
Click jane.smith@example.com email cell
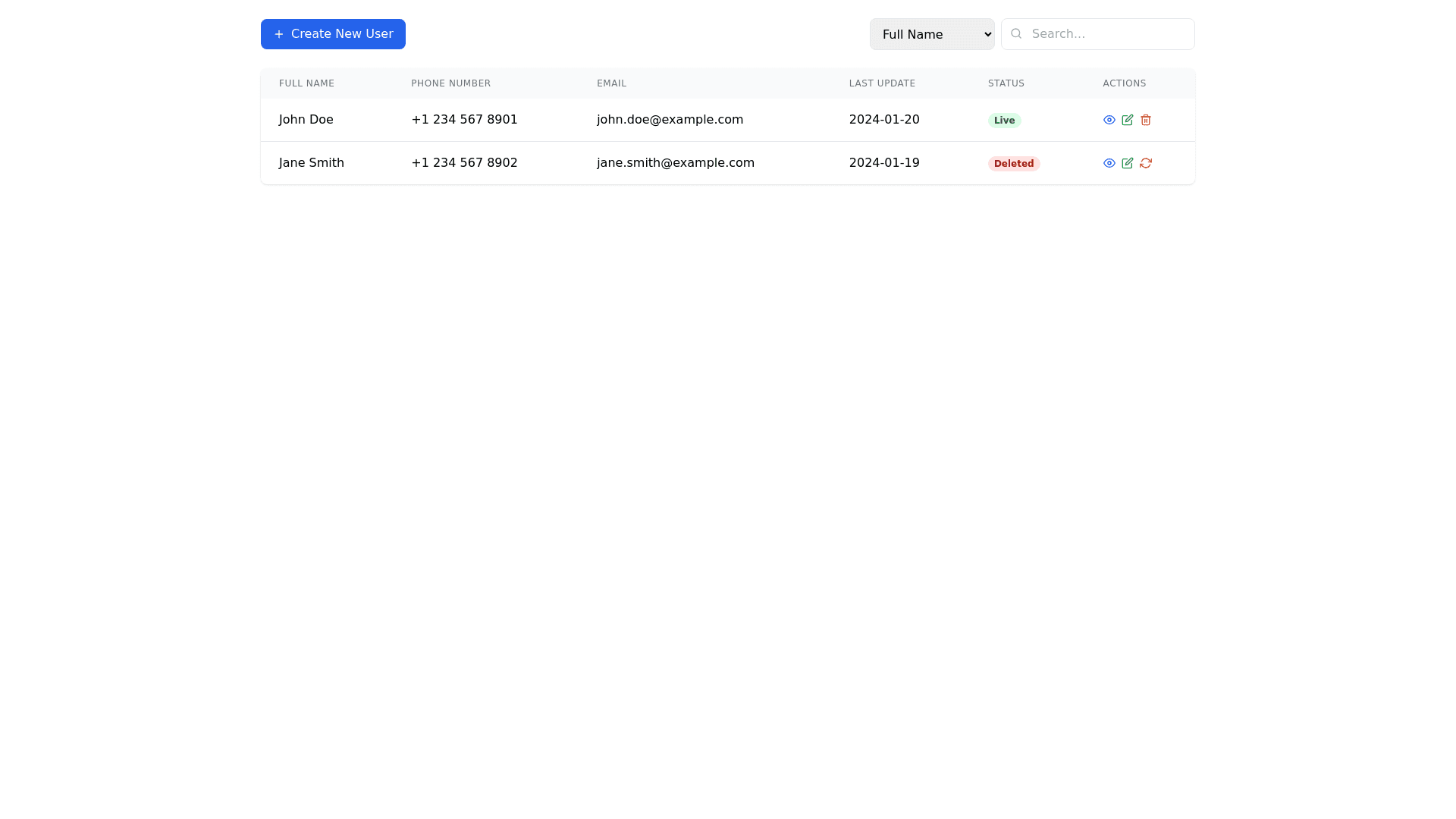pos(675,163)
